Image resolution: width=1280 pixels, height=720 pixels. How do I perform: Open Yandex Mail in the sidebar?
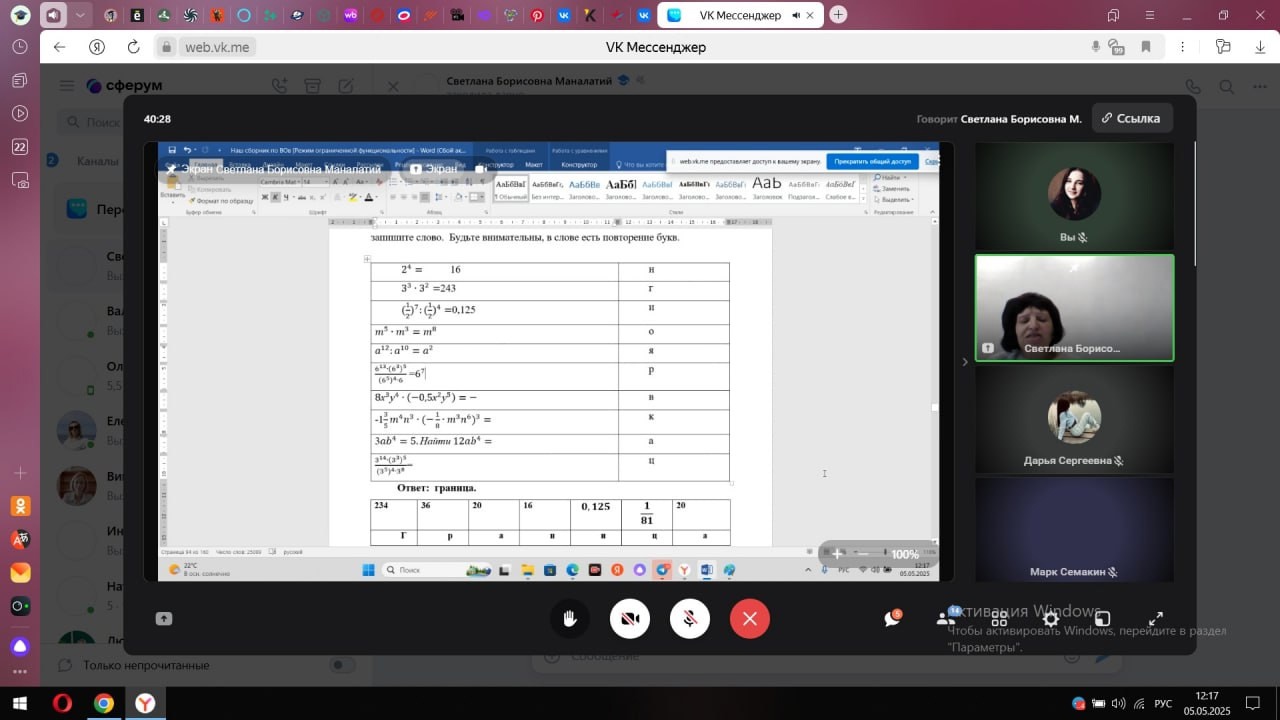coord(20,573)
